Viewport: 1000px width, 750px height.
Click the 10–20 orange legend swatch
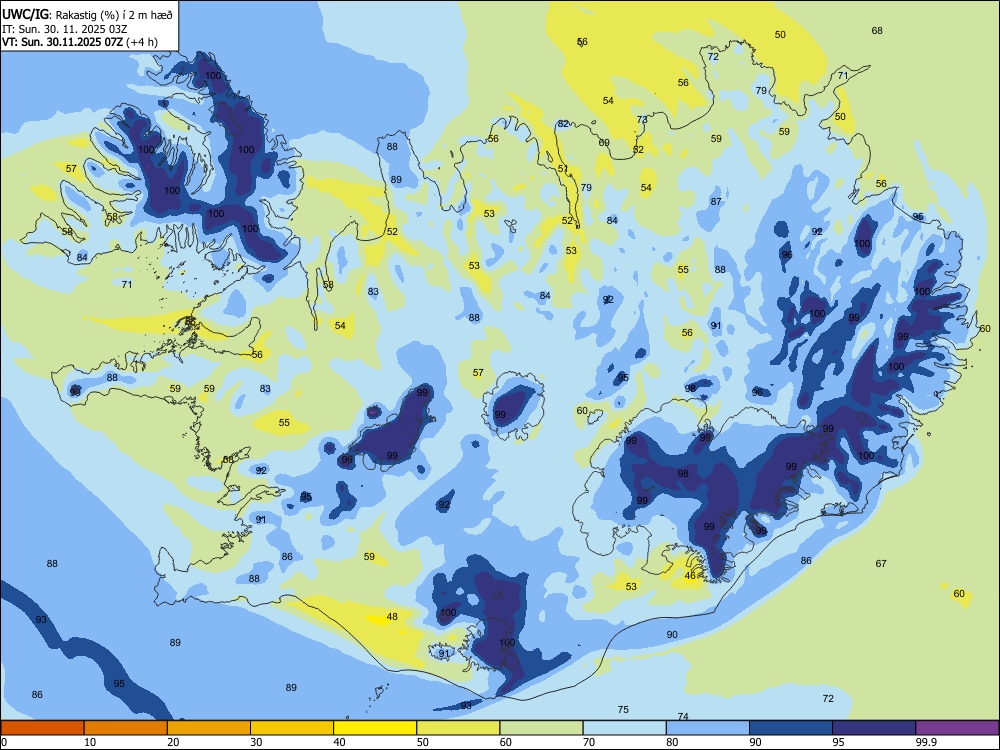click(126, 728)
